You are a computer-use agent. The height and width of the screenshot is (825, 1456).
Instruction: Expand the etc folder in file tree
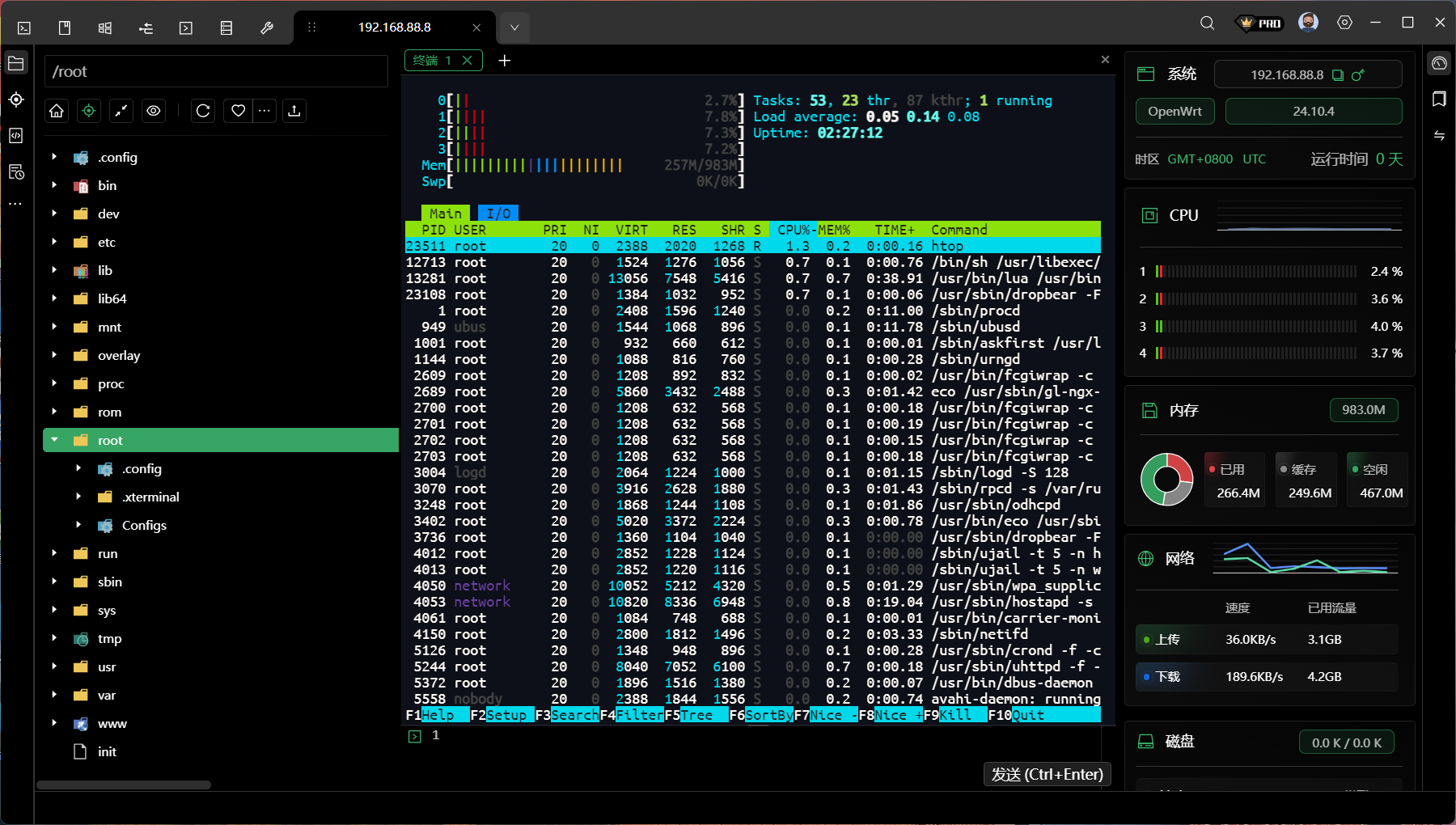54,242
